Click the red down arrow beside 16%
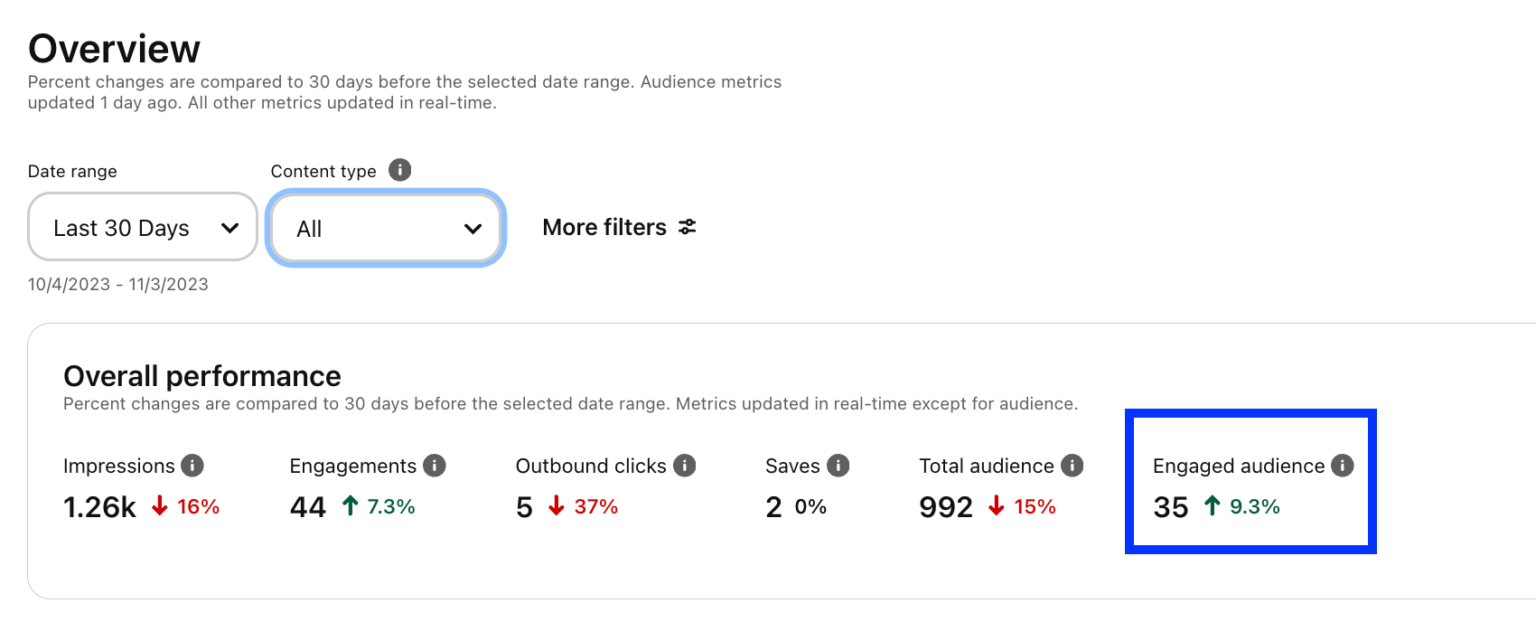The image size is (1536, 622). tap(158, 506)
